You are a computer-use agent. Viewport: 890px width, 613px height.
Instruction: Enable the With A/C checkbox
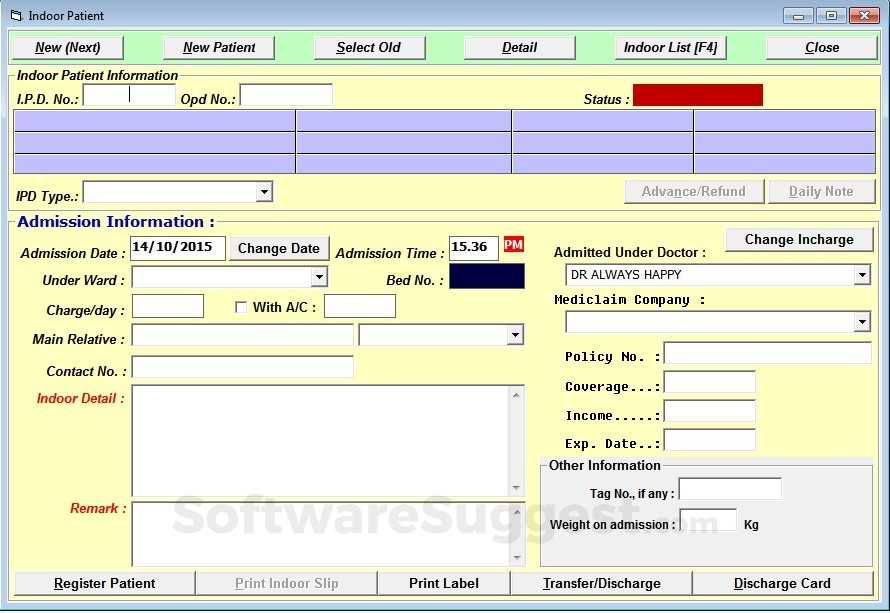[x=241, y=306]
